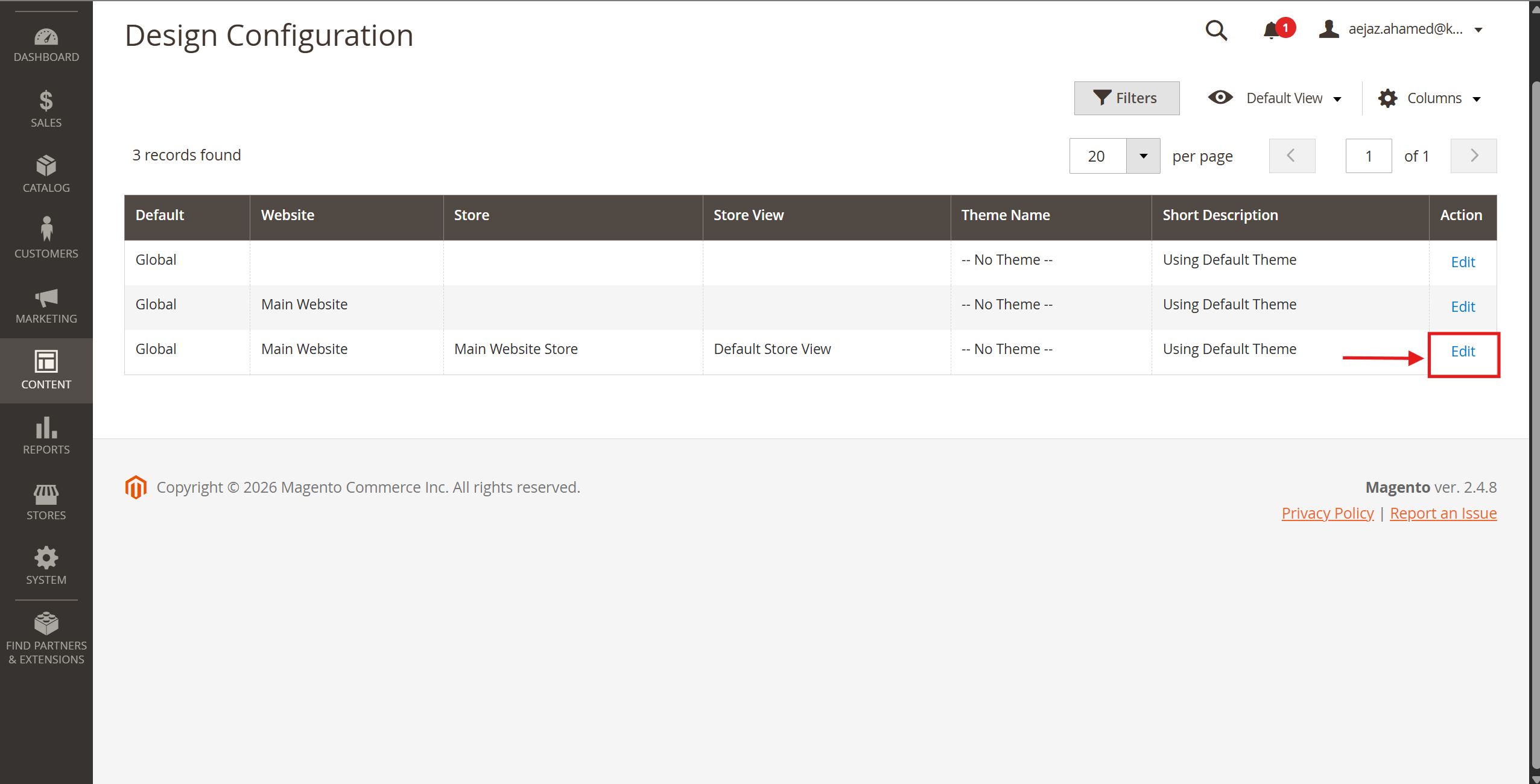Go to next page arrow
This screenshot has width=1540, height=784.
pyautogui.click(x=1473, y=156)
